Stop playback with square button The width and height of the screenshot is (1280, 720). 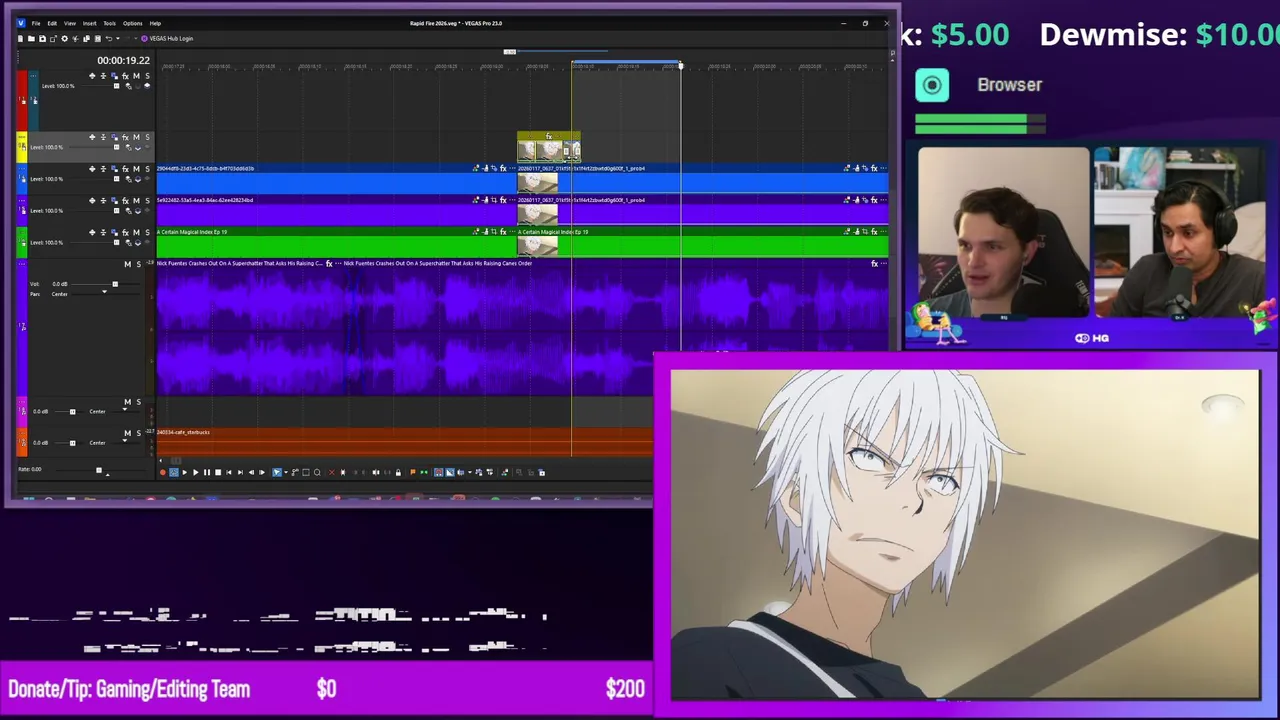(218, 472)
